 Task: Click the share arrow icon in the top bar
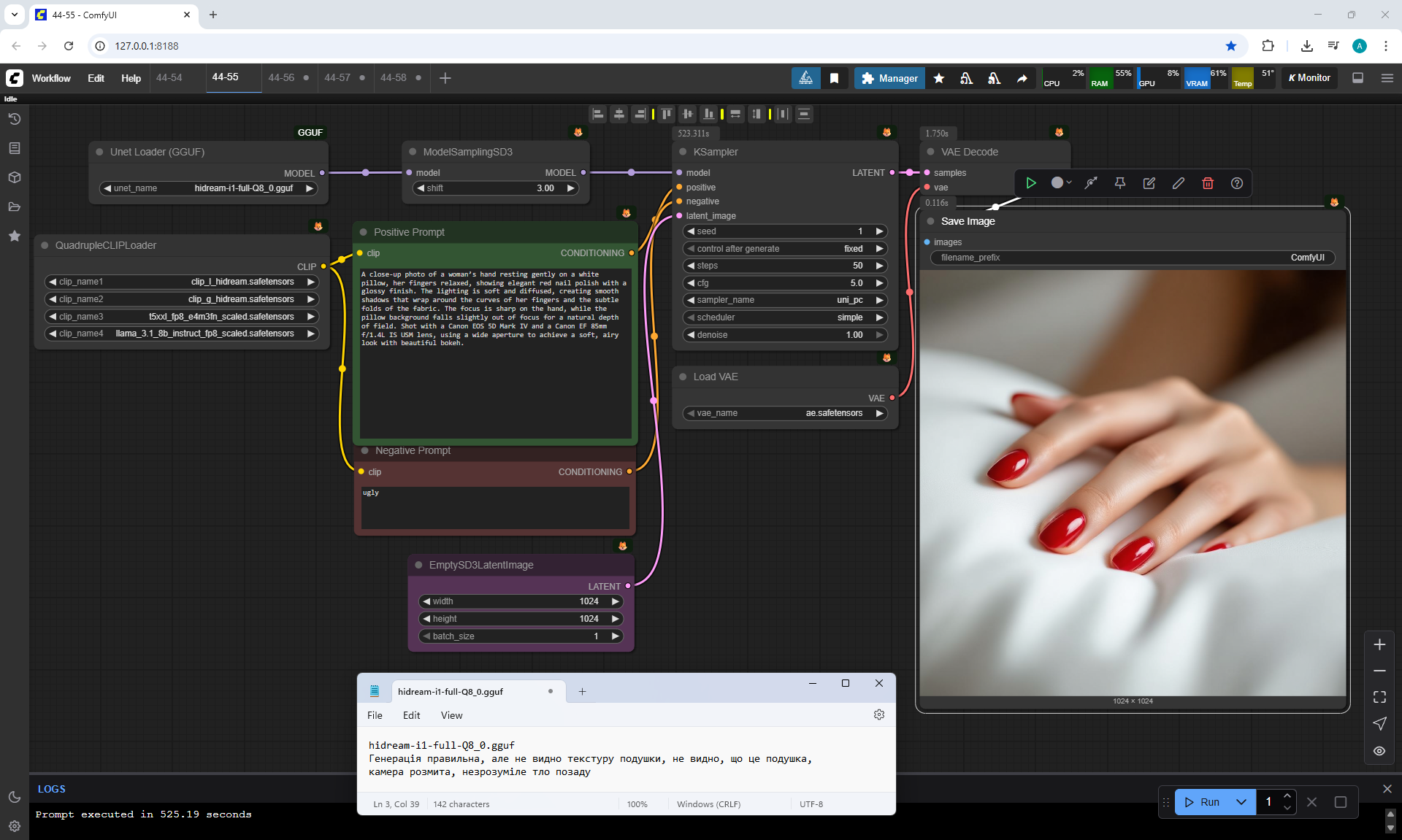click(x=1022, y=78)
